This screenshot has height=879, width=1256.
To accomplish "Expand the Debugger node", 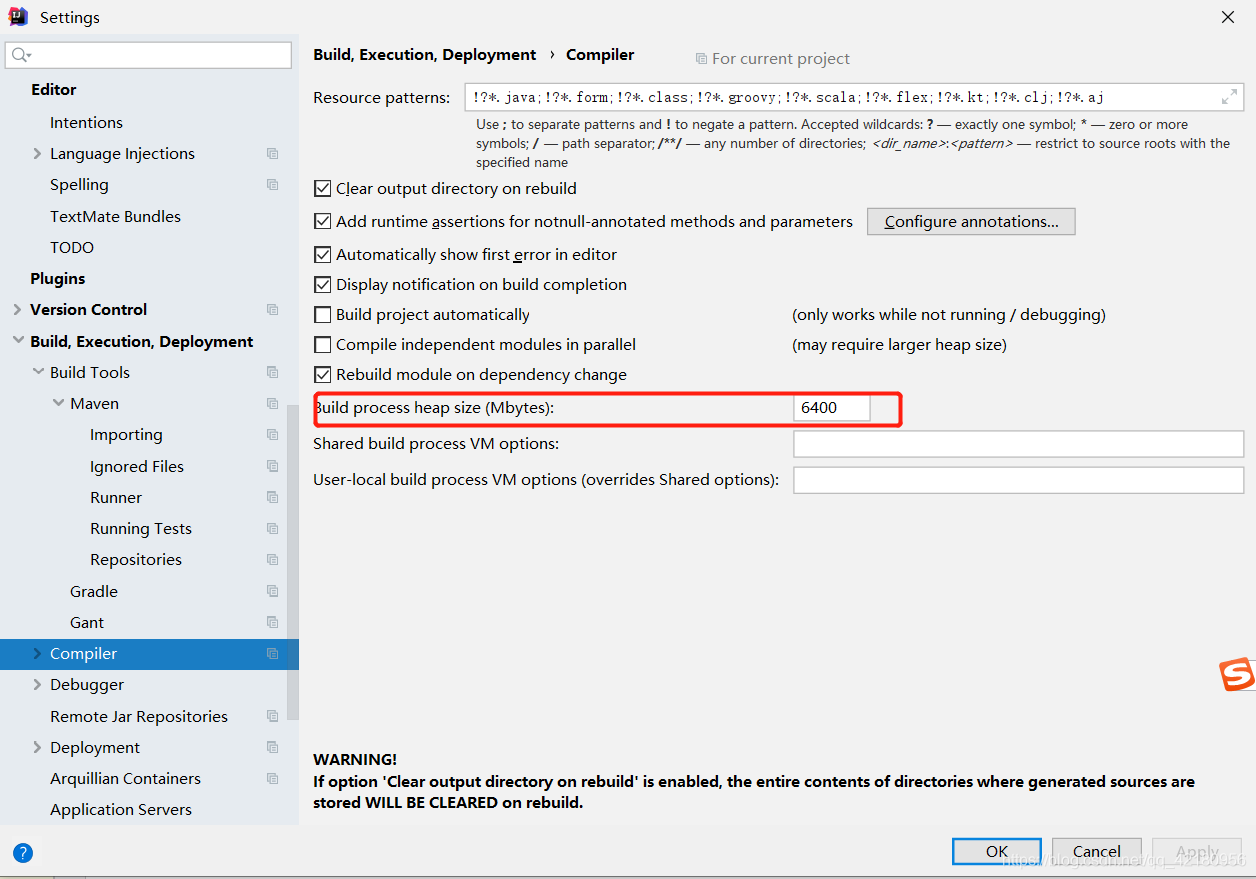I will (37, 685).
